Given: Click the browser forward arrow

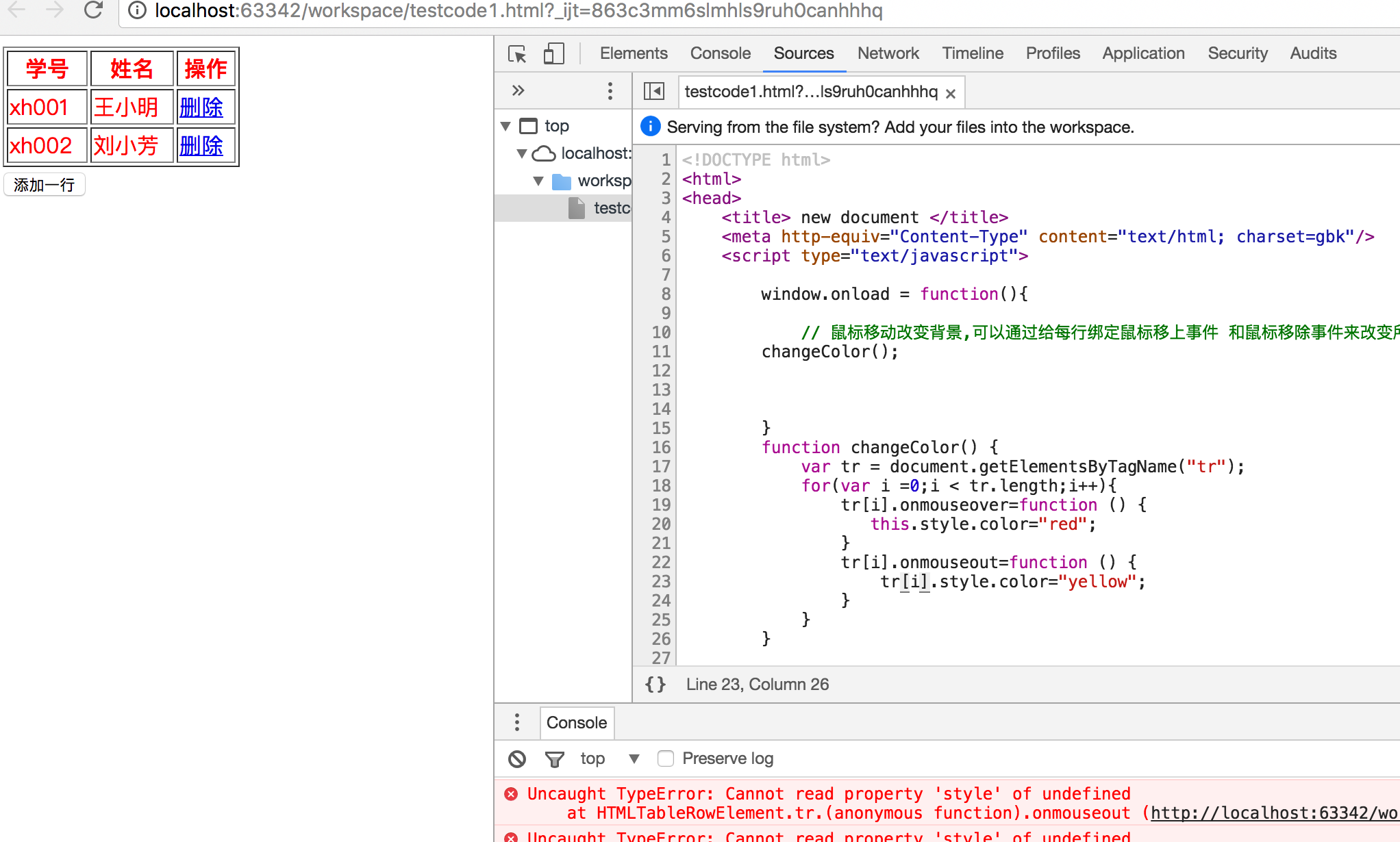Looking at the screenshot, I should [x=54, y=10].
